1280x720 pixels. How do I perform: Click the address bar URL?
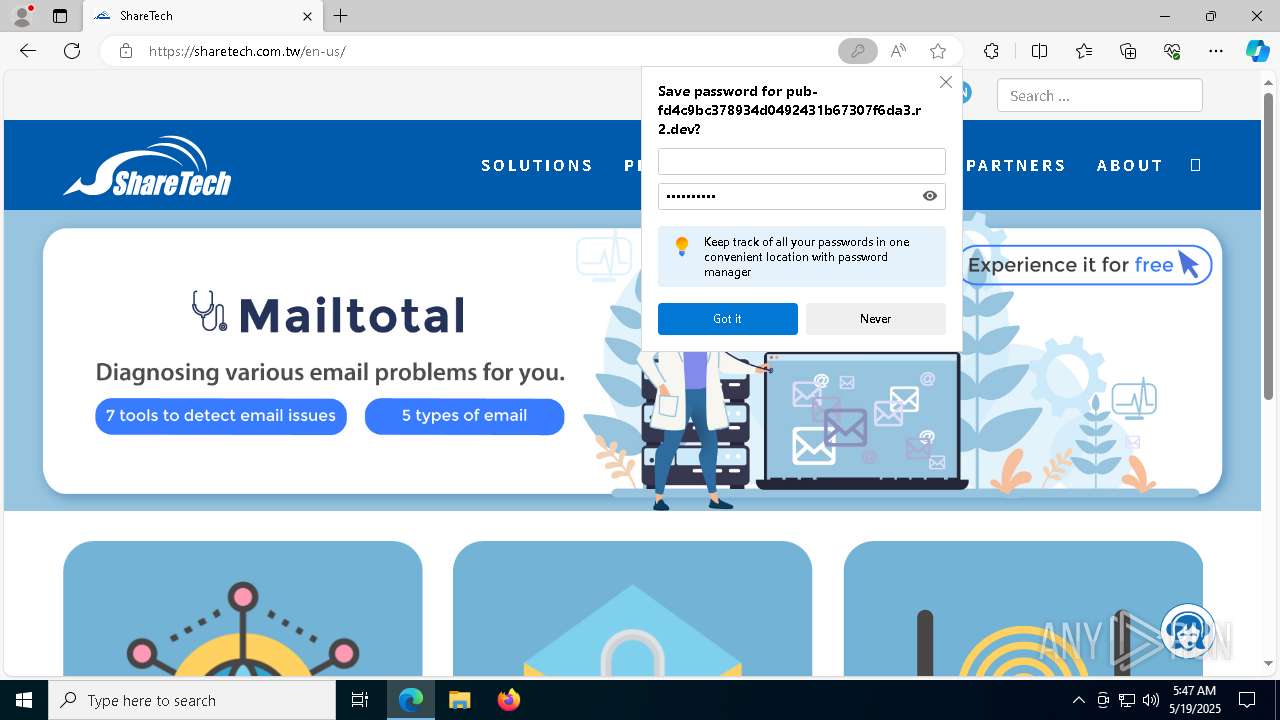247,51
